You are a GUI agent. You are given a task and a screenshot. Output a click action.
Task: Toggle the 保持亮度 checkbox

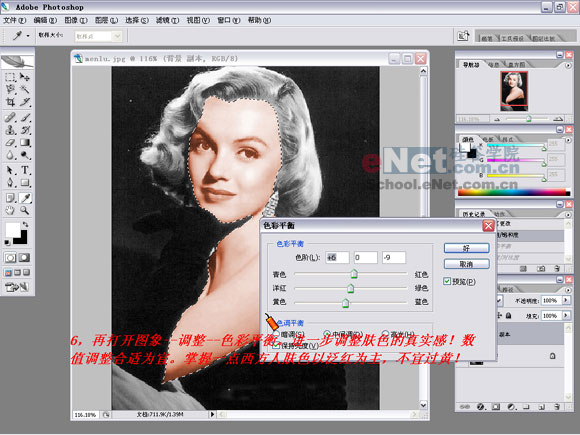pos(276,346)
